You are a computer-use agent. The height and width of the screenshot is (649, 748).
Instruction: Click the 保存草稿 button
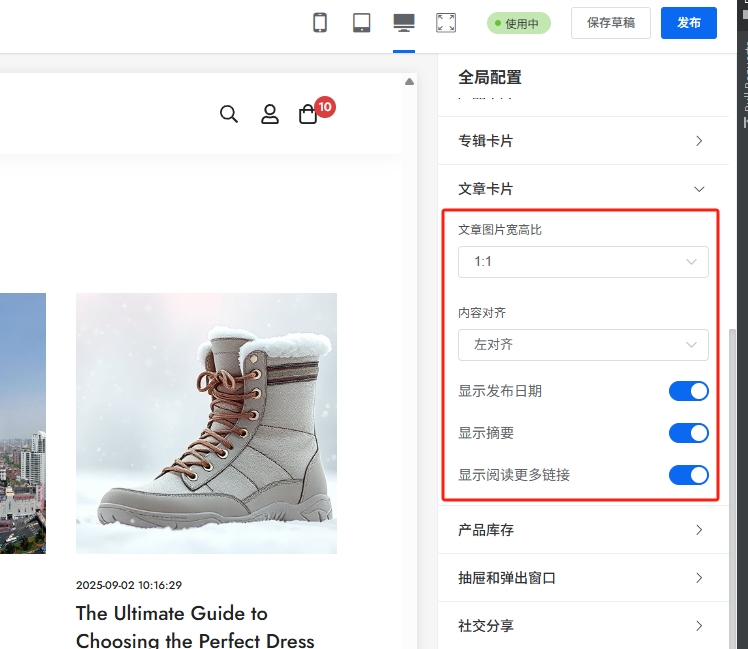point(611,23)
